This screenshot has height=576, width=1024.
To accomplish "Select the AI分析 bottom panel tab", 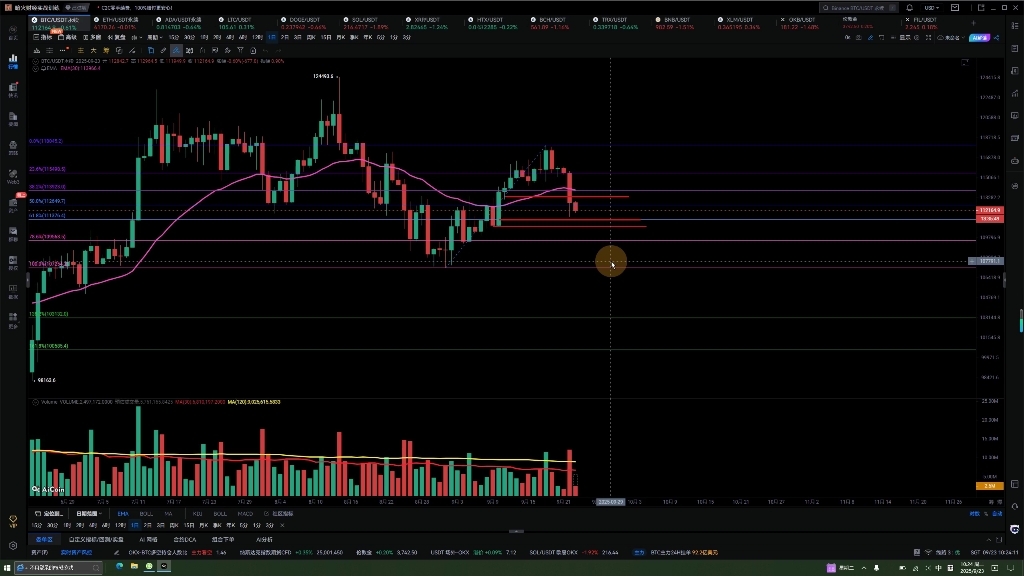I will click(x=264, y=538).
